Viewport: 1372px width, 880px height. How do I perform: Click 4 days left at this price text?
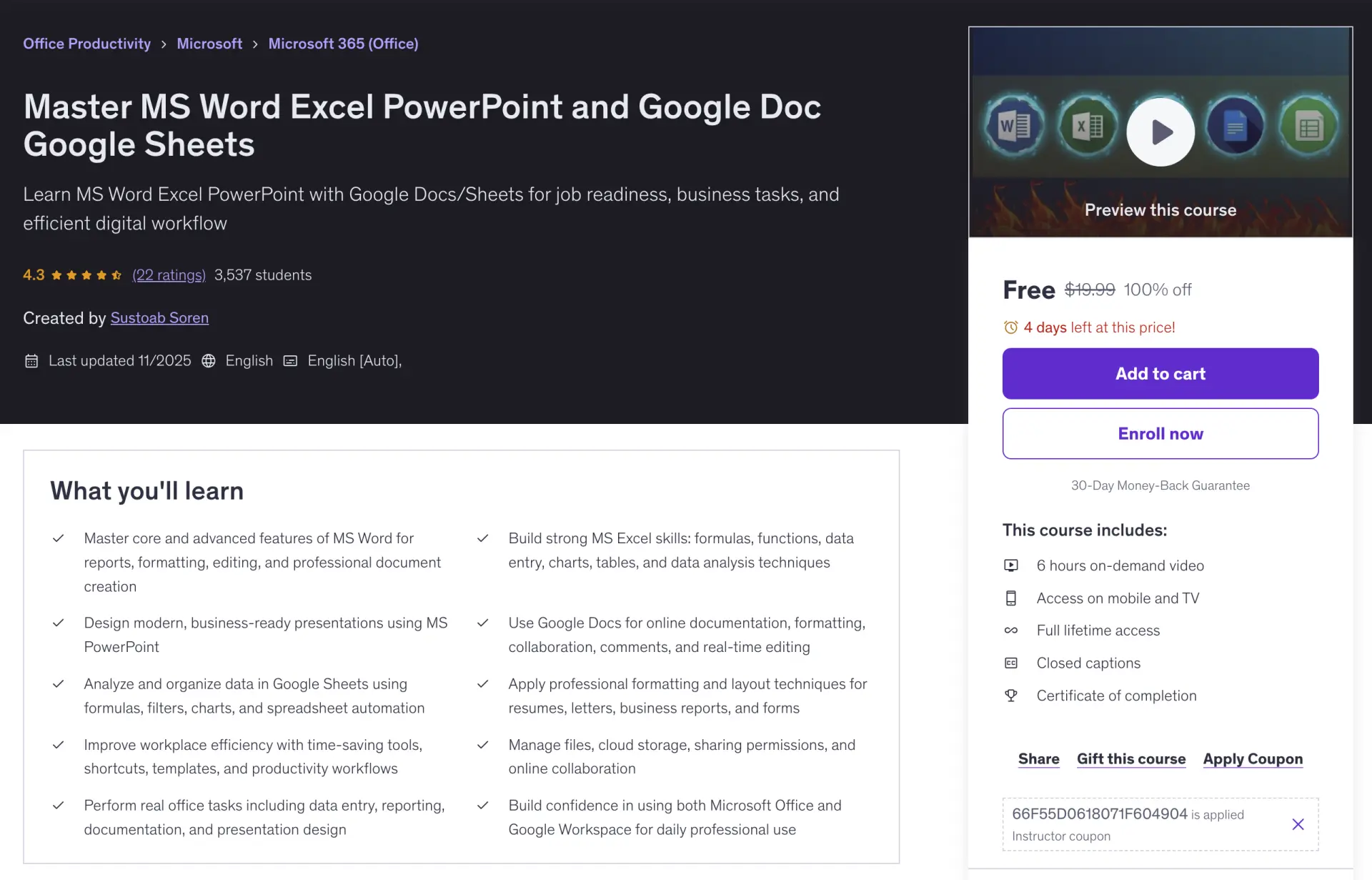(1099, 327)
